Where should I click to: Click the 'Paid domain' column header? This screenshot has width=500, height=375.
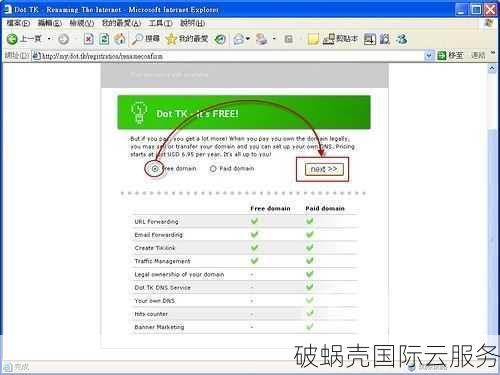click(325, 209)
